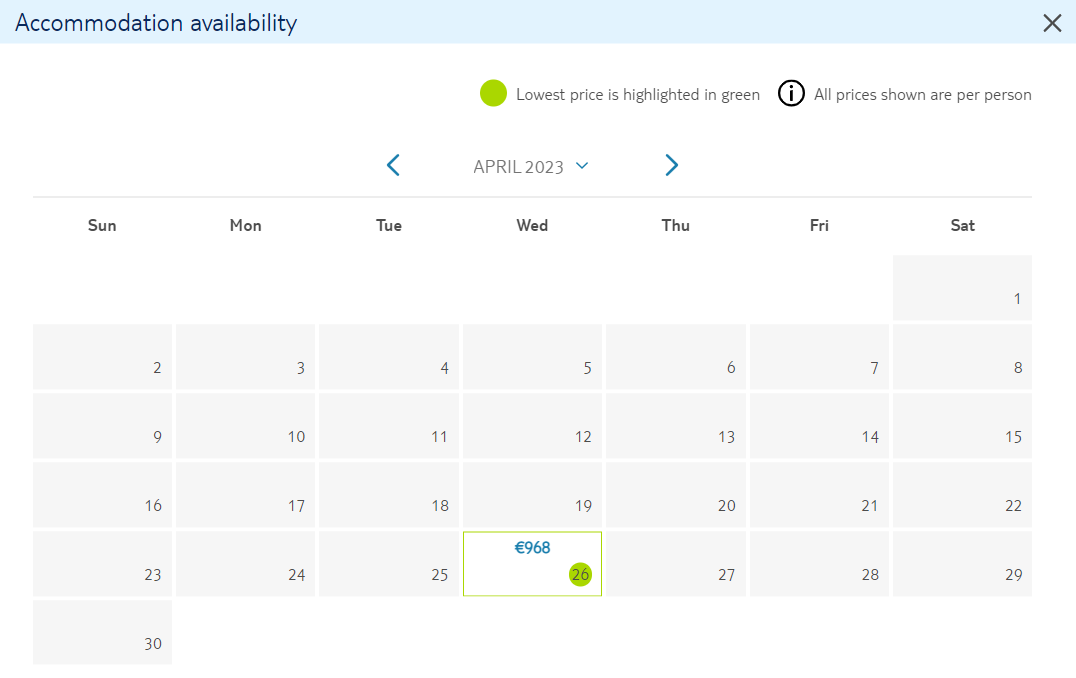Select the date cell for 5
The image size is (1076, 678).
pyautogui.click(x=533, y=357)
